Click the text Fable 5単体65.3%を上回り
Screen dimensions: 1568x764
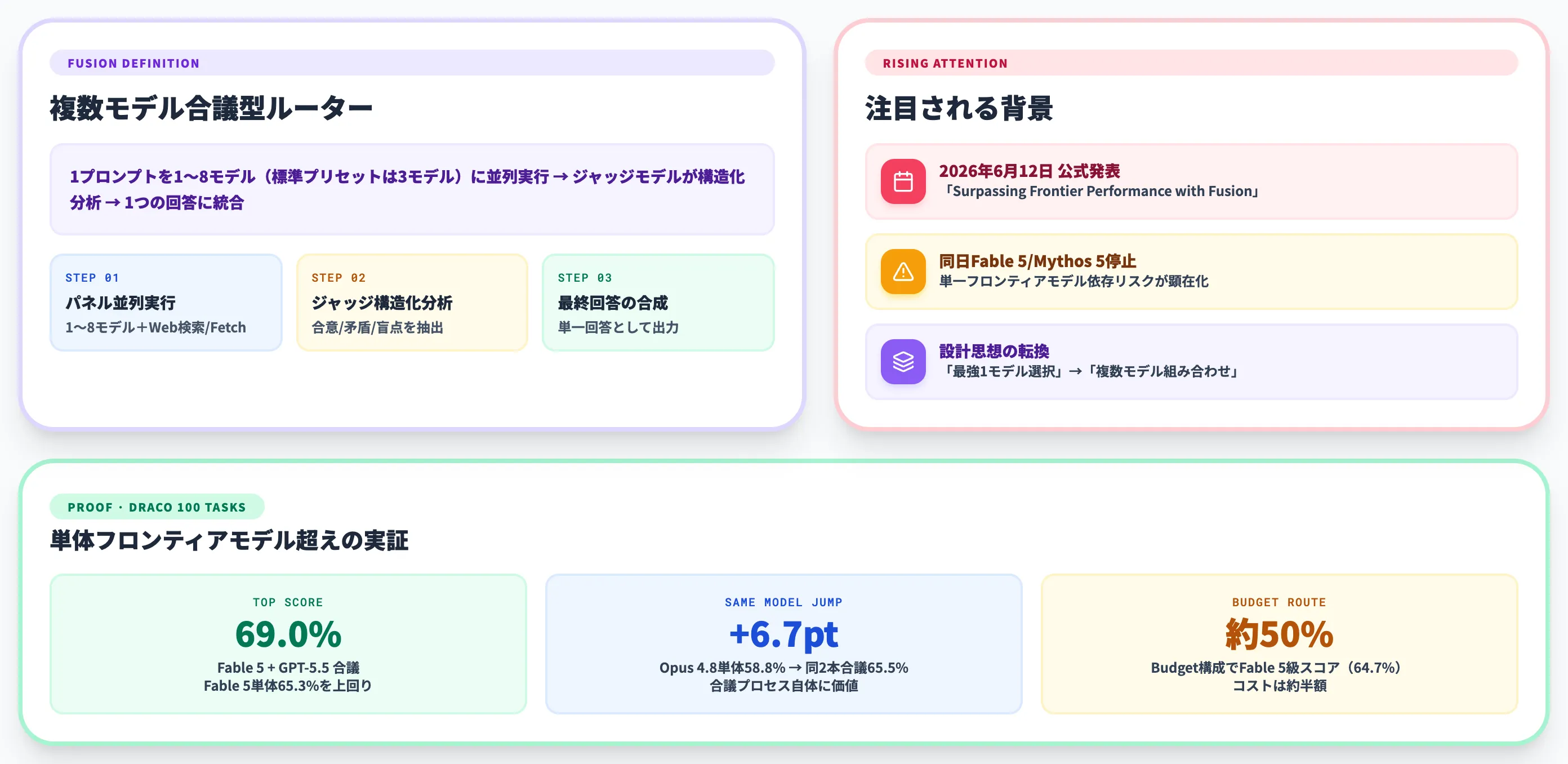coord(288,686)
